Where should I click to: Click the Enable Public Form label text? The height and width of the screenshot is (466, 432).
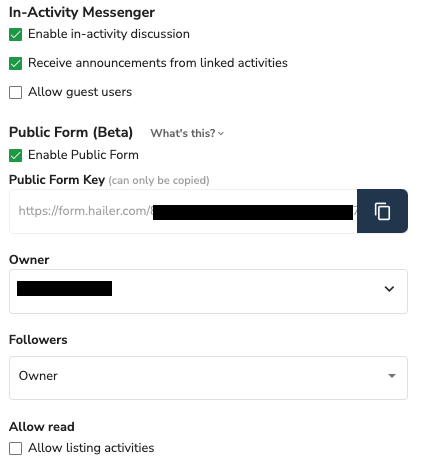(x=83, y=155)
